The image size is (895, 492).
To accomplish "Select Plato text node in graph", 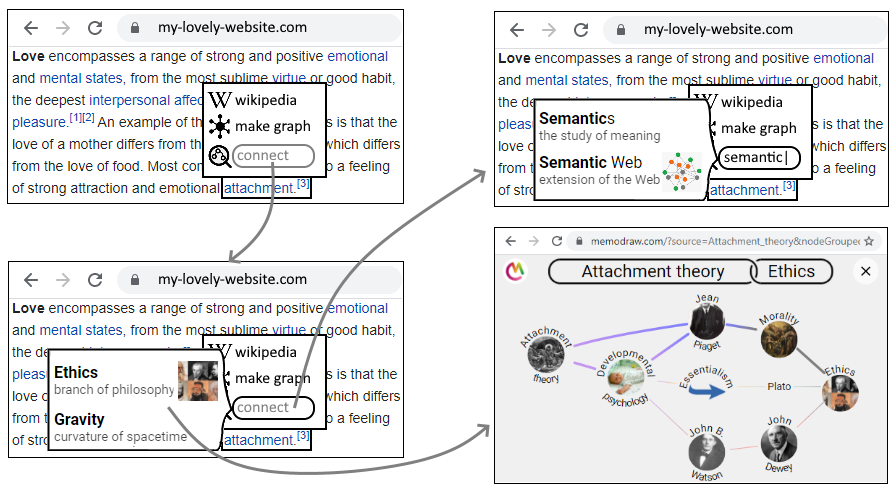I will [x=779, y=386].
